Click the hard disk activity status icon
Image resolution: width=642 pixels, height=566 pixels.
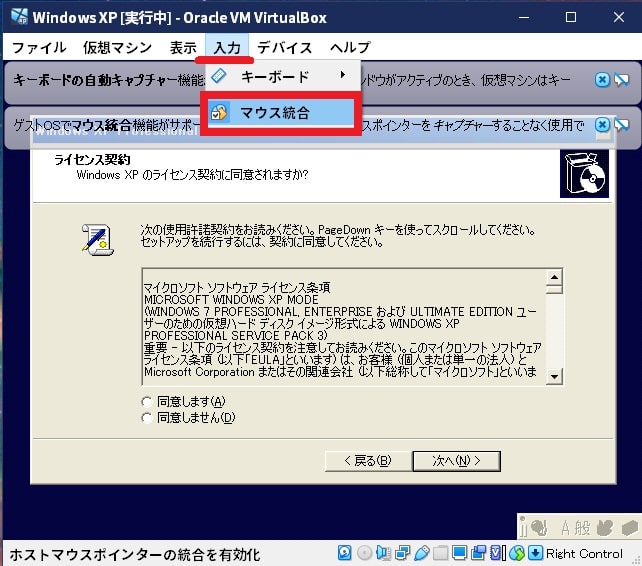click(345, 553)
